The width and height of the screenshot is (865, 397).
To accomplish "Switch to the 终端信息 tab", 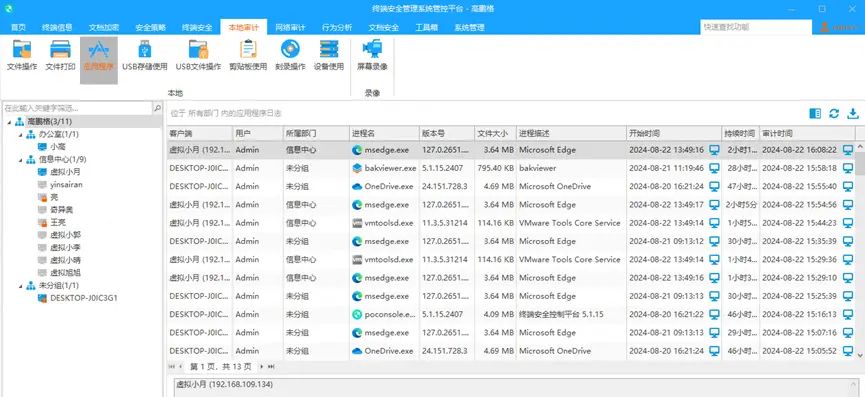I will (x=57, y=28).
